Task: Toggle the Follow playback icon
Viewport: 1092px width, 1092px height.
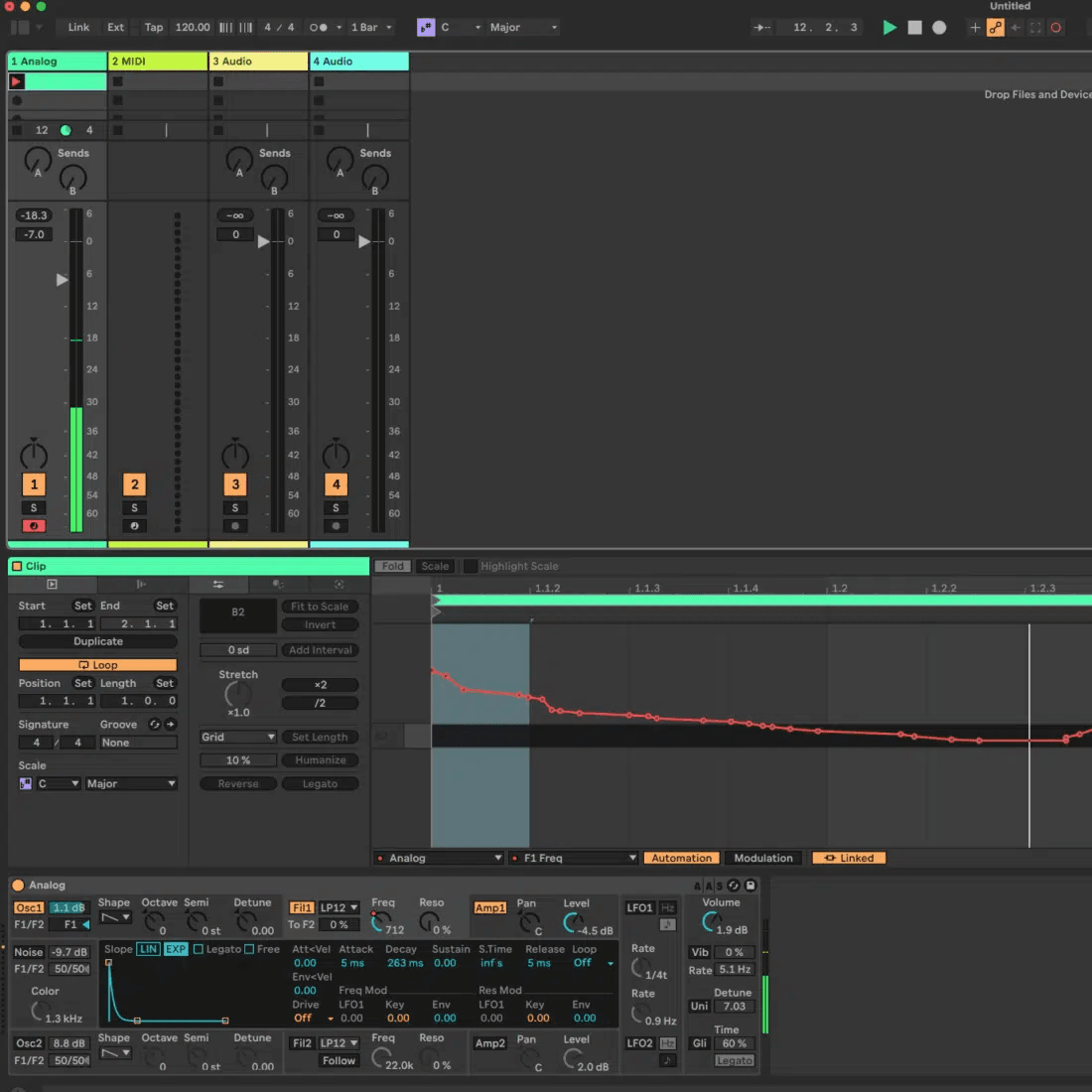Action: [761, 27]
